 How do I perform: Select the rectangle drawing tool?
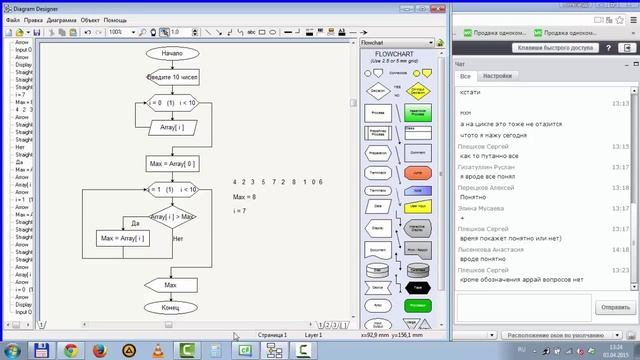[x=262, y=32]
